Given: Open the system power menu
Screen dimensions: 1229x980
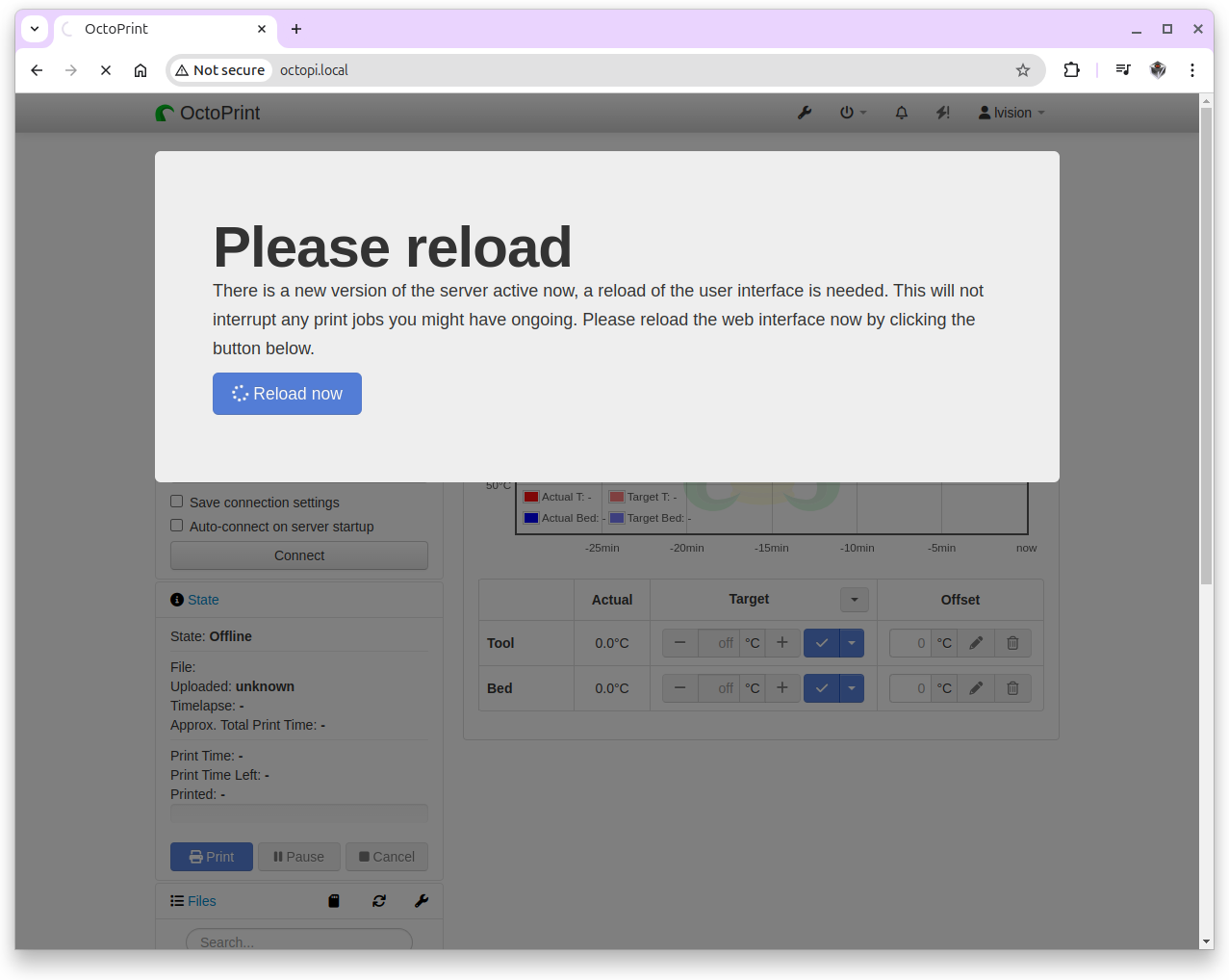Looking at the screenshot, I should [x=853, y=113].
